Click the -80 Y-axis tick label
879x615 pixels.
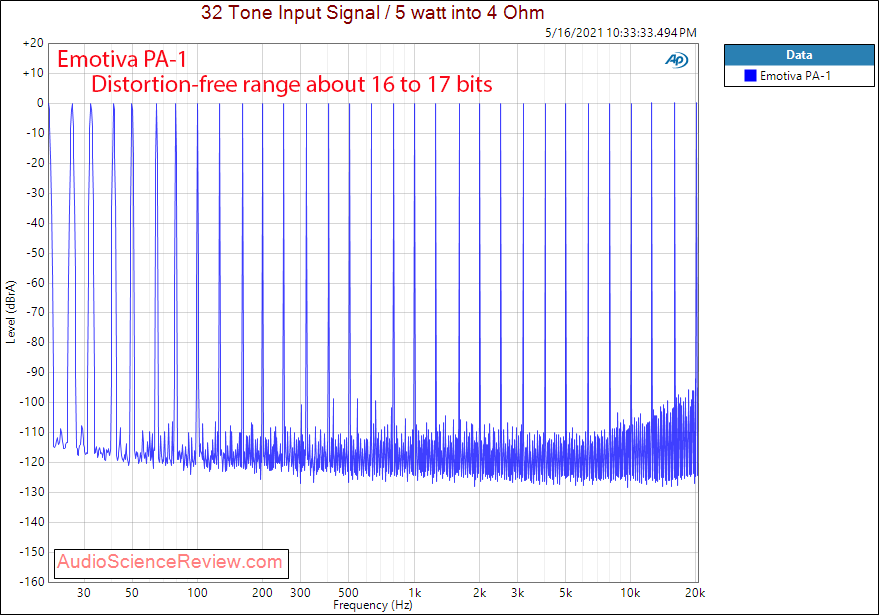[35, 342]
